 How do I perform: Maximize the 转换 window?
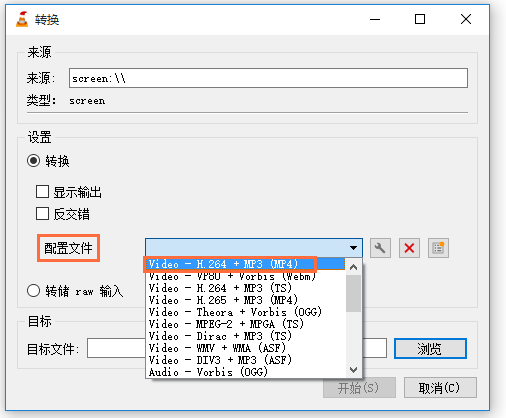point(420,19)
